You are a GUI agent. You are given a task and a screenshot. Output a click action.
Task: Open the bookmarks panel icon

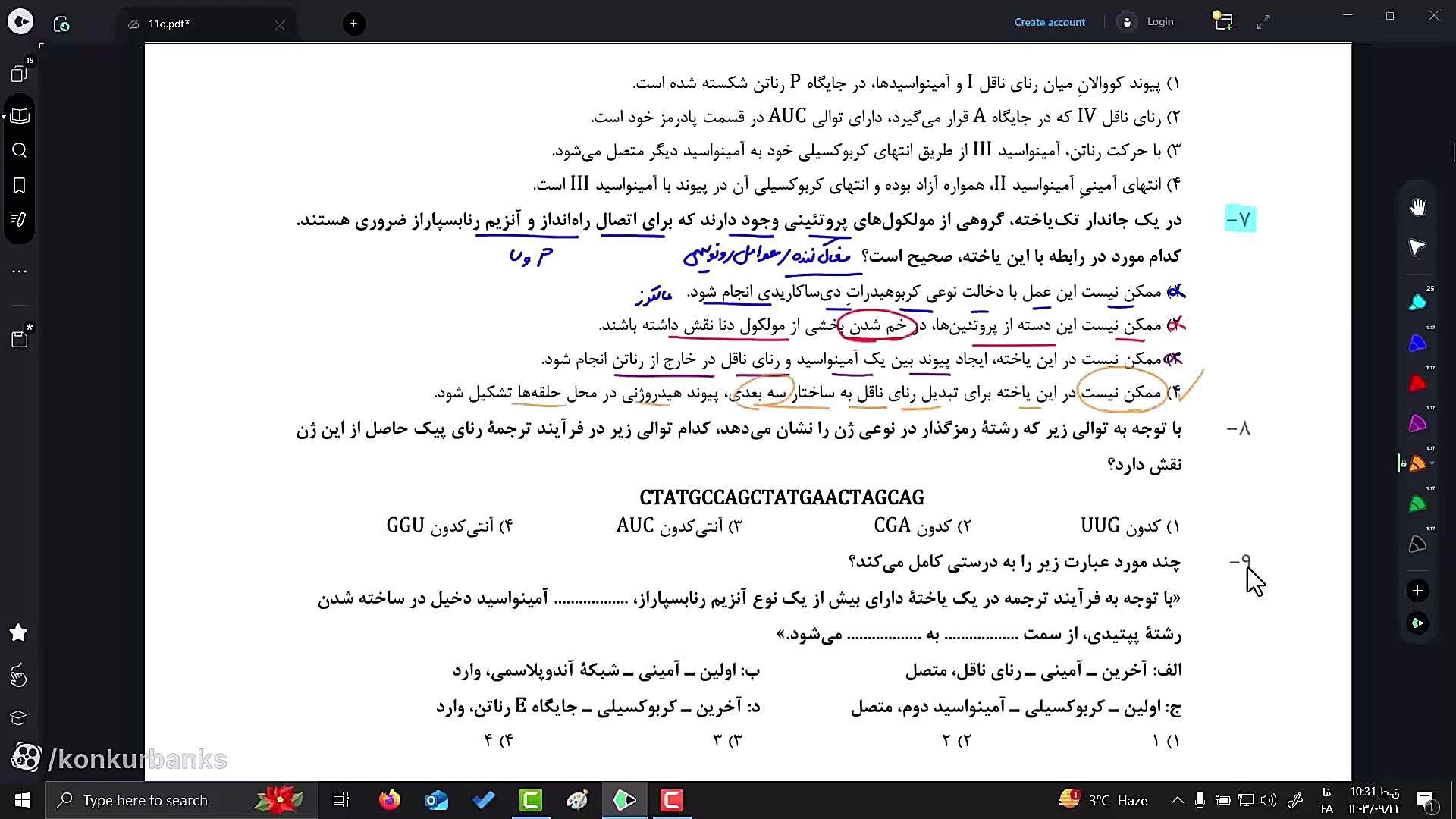20,186
